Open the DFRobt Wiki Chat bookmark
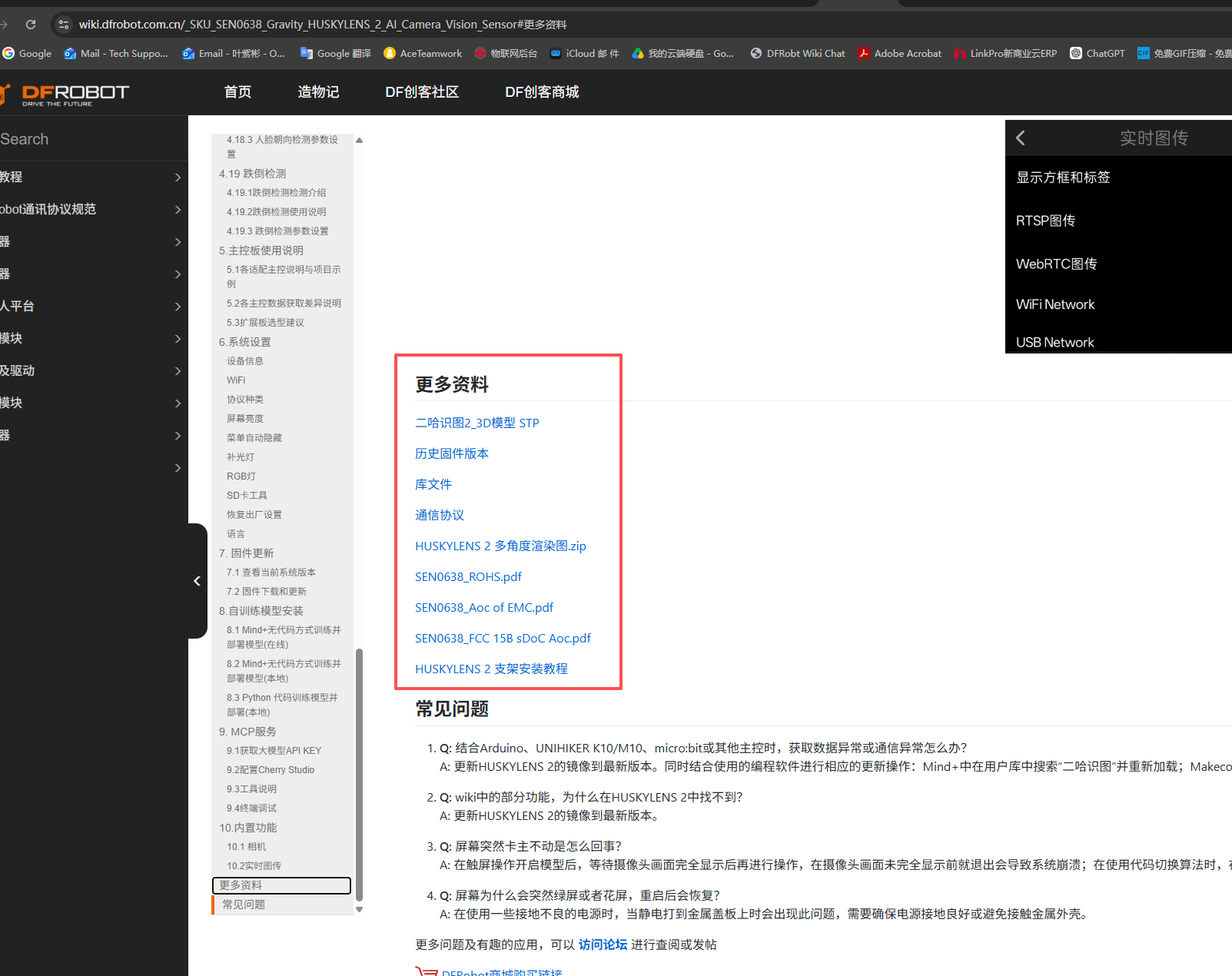Screen dimensions: 1232x976 tap(798, 53)
